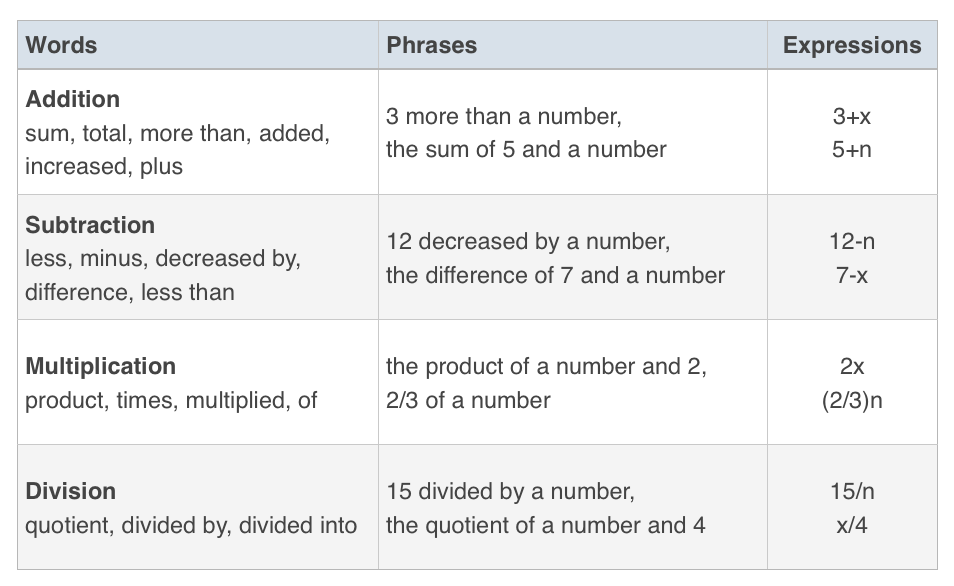Select the Multiplication heading
This screenshot has height=586, width=954.
(x=100, y=366)
